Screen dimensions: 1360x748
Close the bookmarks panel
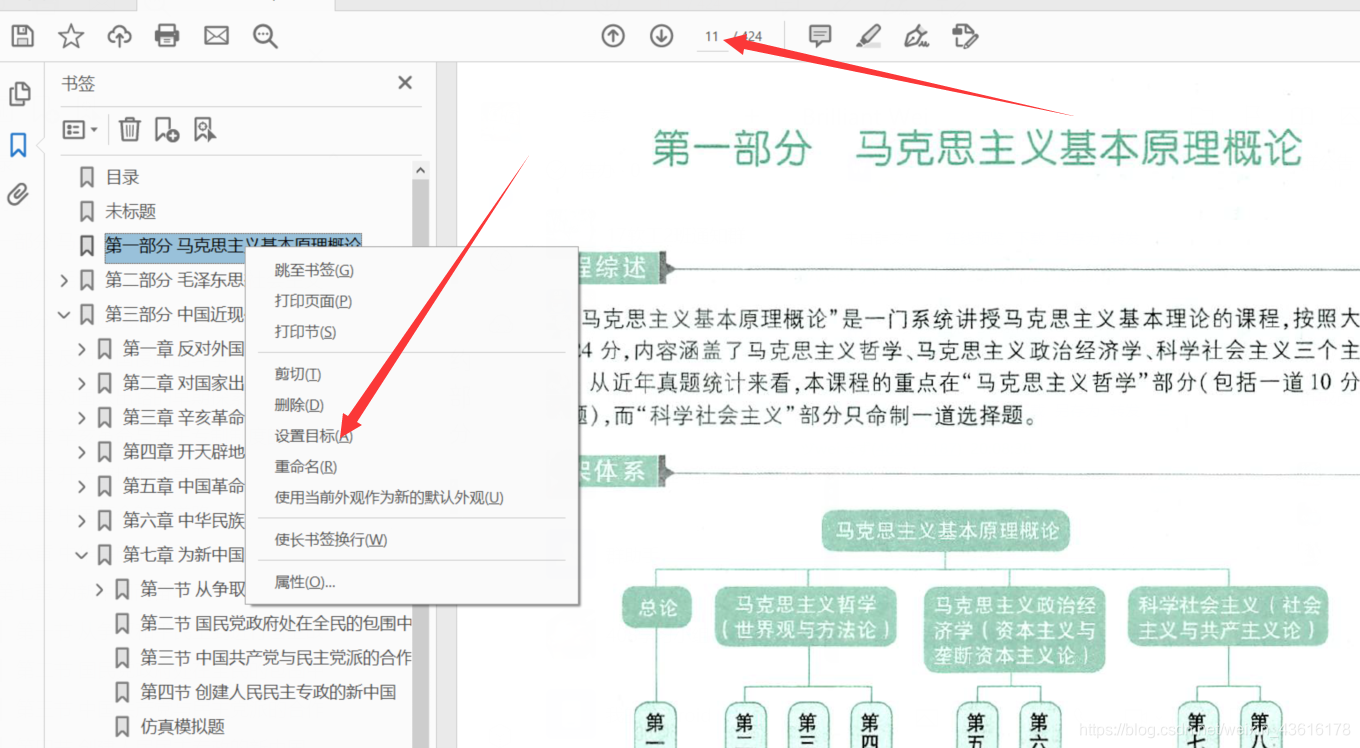point(405,83)
